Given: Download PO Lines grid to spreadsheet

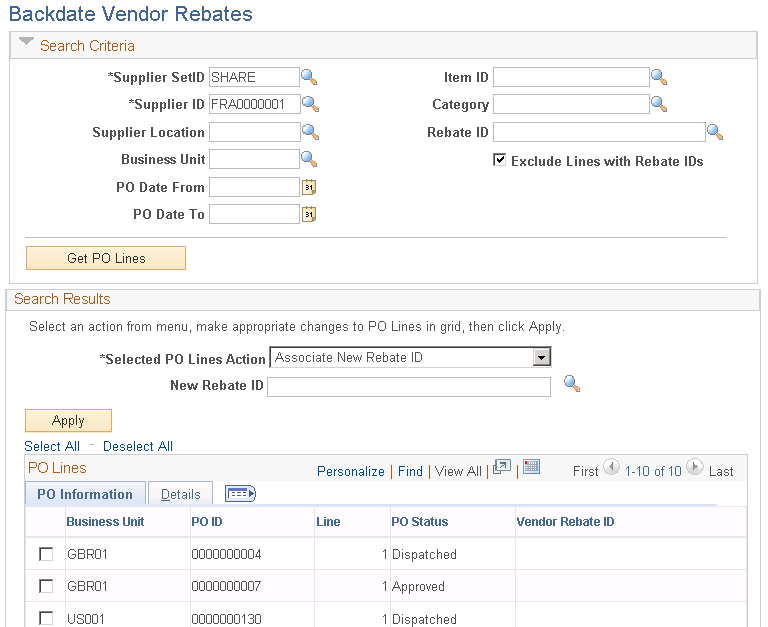Looking at the screenshot, I should click(531, 466).
